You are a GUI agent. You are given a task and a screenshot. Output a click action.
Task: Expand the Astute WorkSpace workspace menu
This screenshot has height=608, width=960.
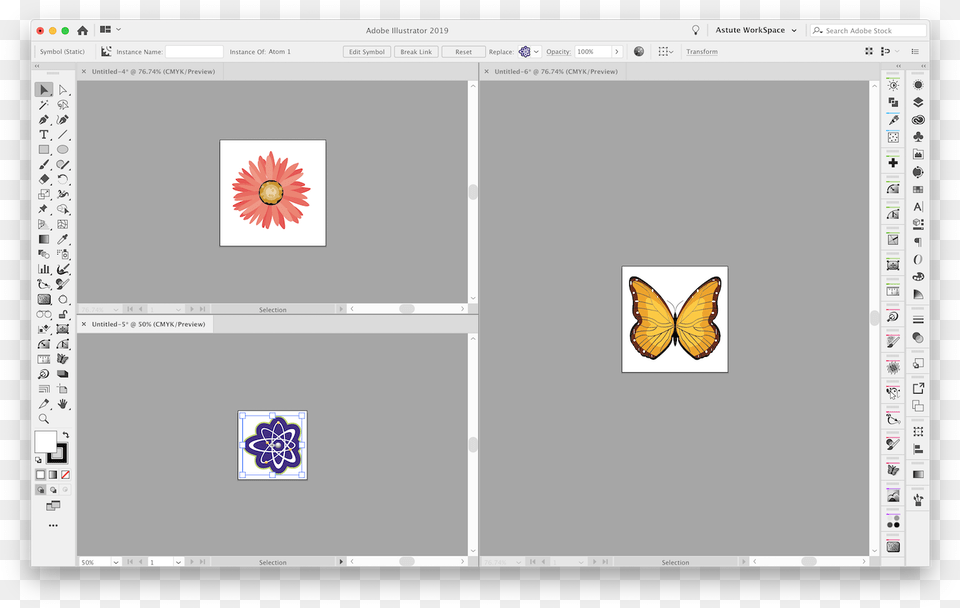pos(755,30)
